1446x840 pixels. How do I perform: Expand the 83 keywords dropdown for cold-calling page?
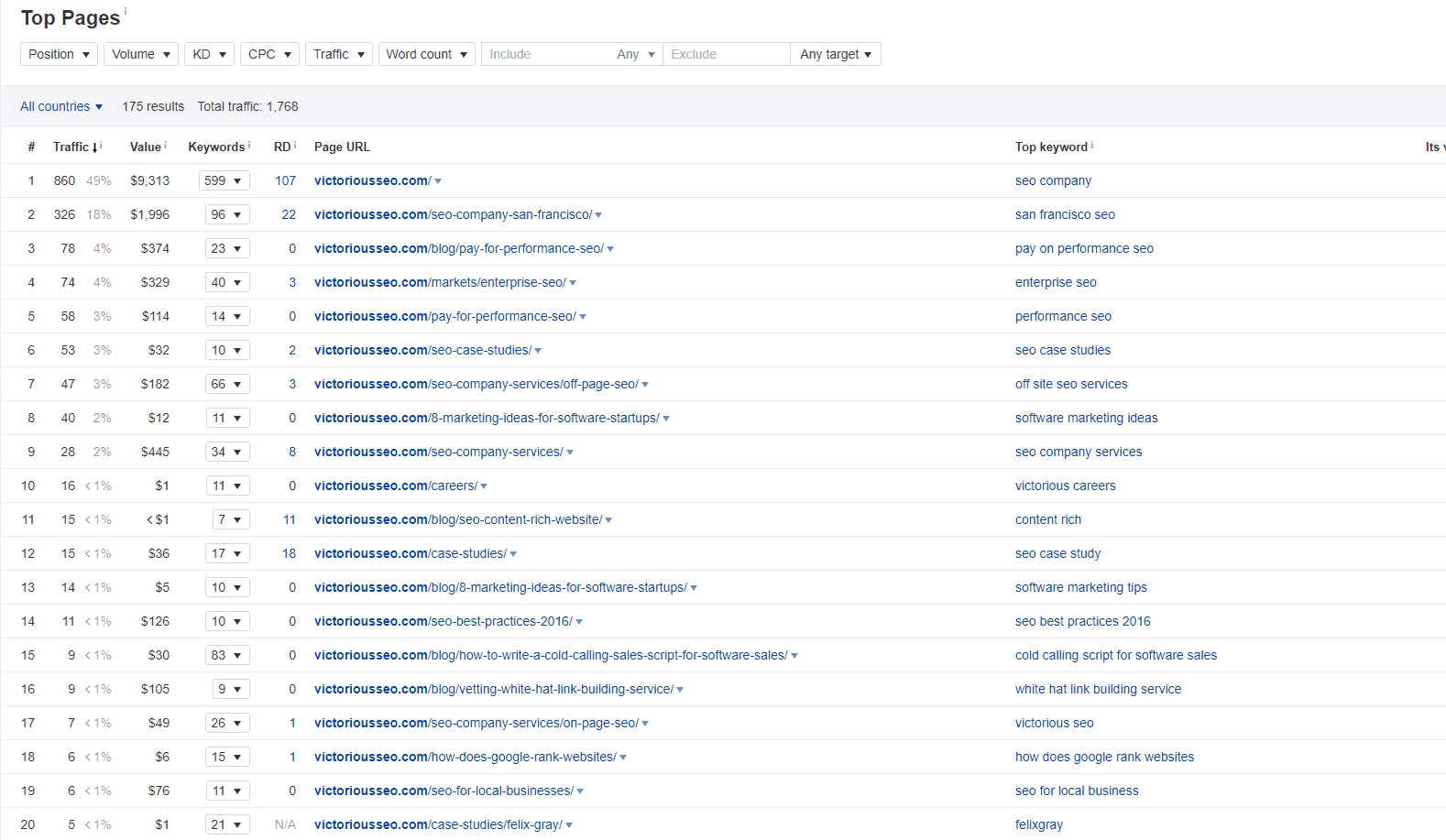227,655
